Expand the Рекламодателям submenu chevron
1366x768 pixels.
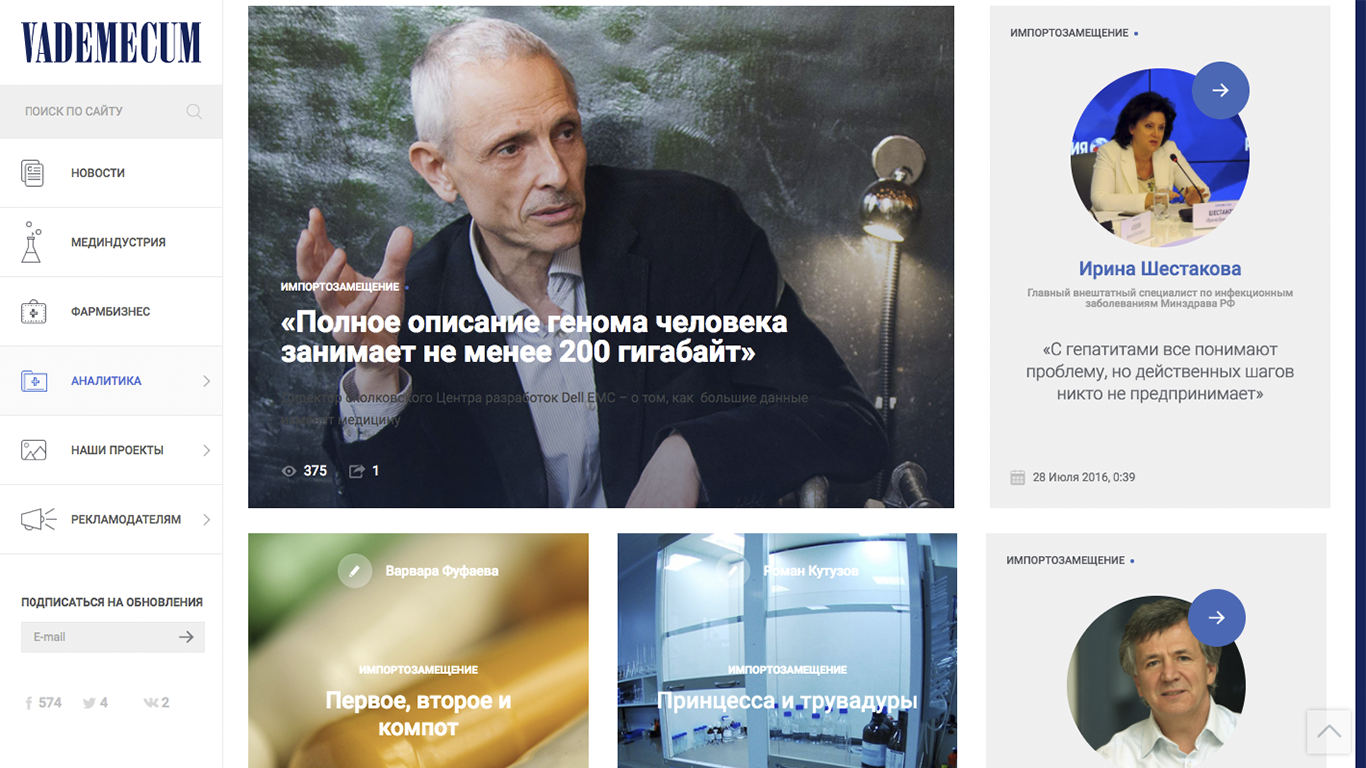click(x=206, y=519)
